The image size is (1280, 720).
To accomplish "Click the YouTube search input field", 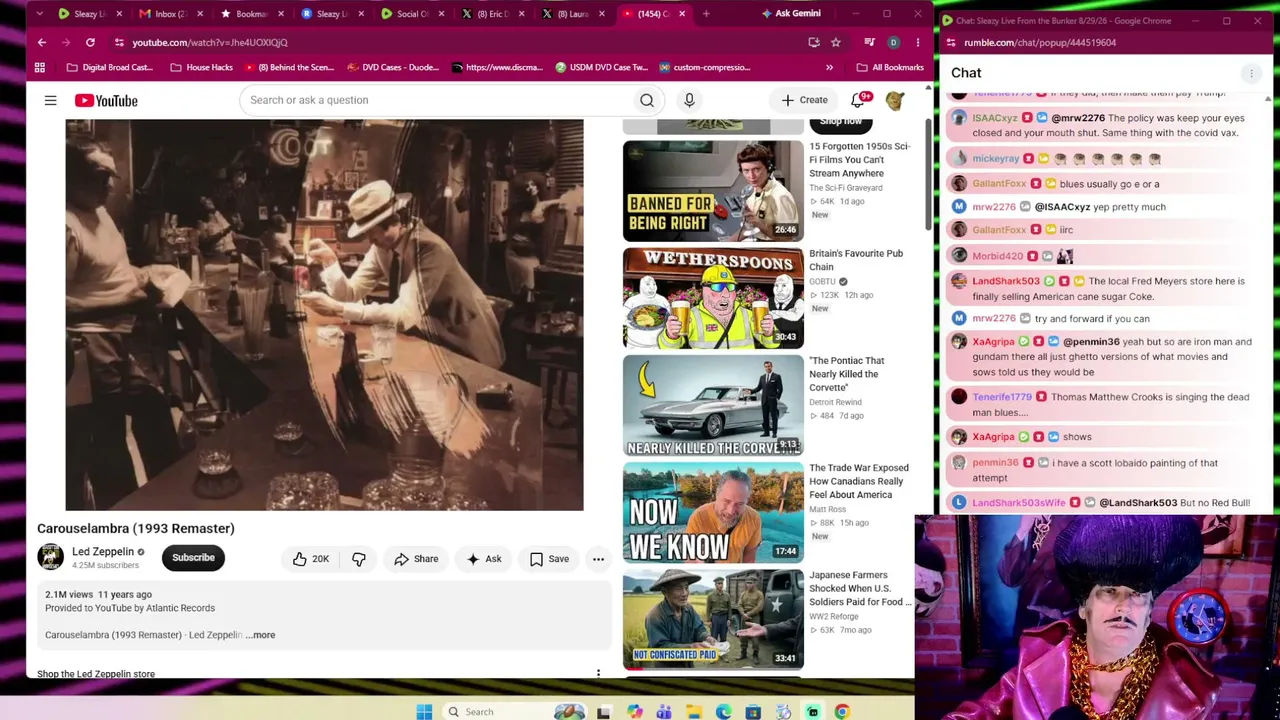I will tap(435, 100).
